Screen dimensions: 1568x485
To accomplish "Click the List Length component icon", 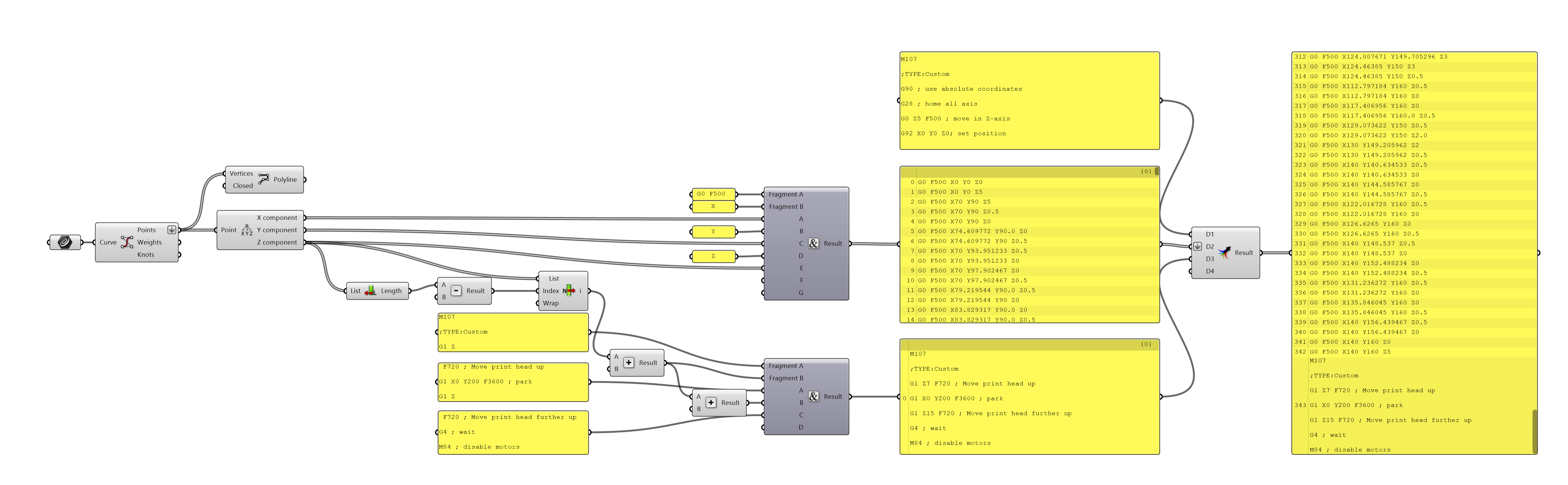I will coord(370,291).
